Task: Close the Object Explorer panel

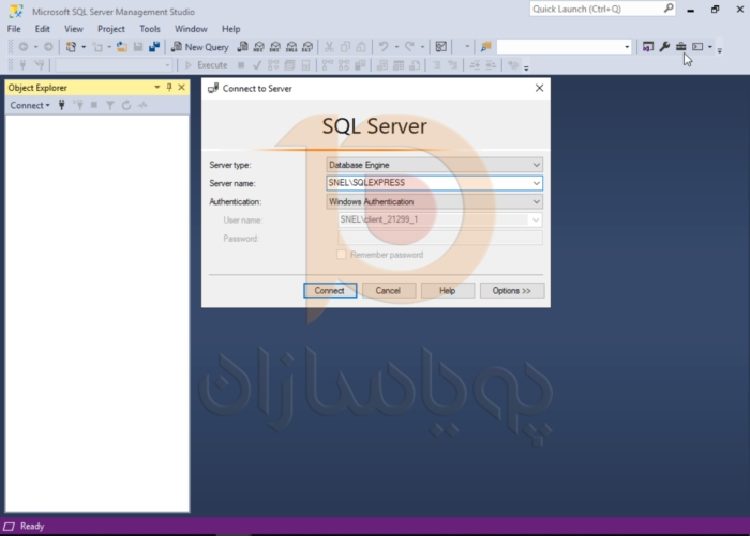Action: click(x=181, y=88)
